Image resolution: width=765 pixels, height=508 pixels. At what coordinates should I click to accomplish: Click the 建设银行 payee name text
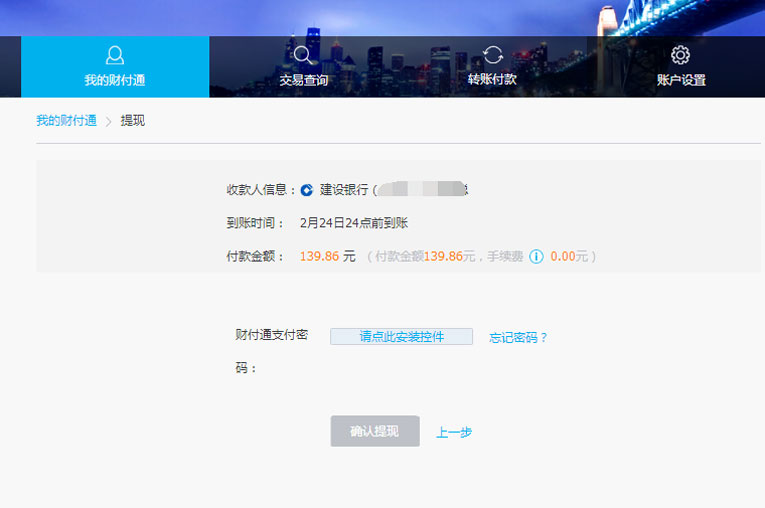(x=343, y=189)
